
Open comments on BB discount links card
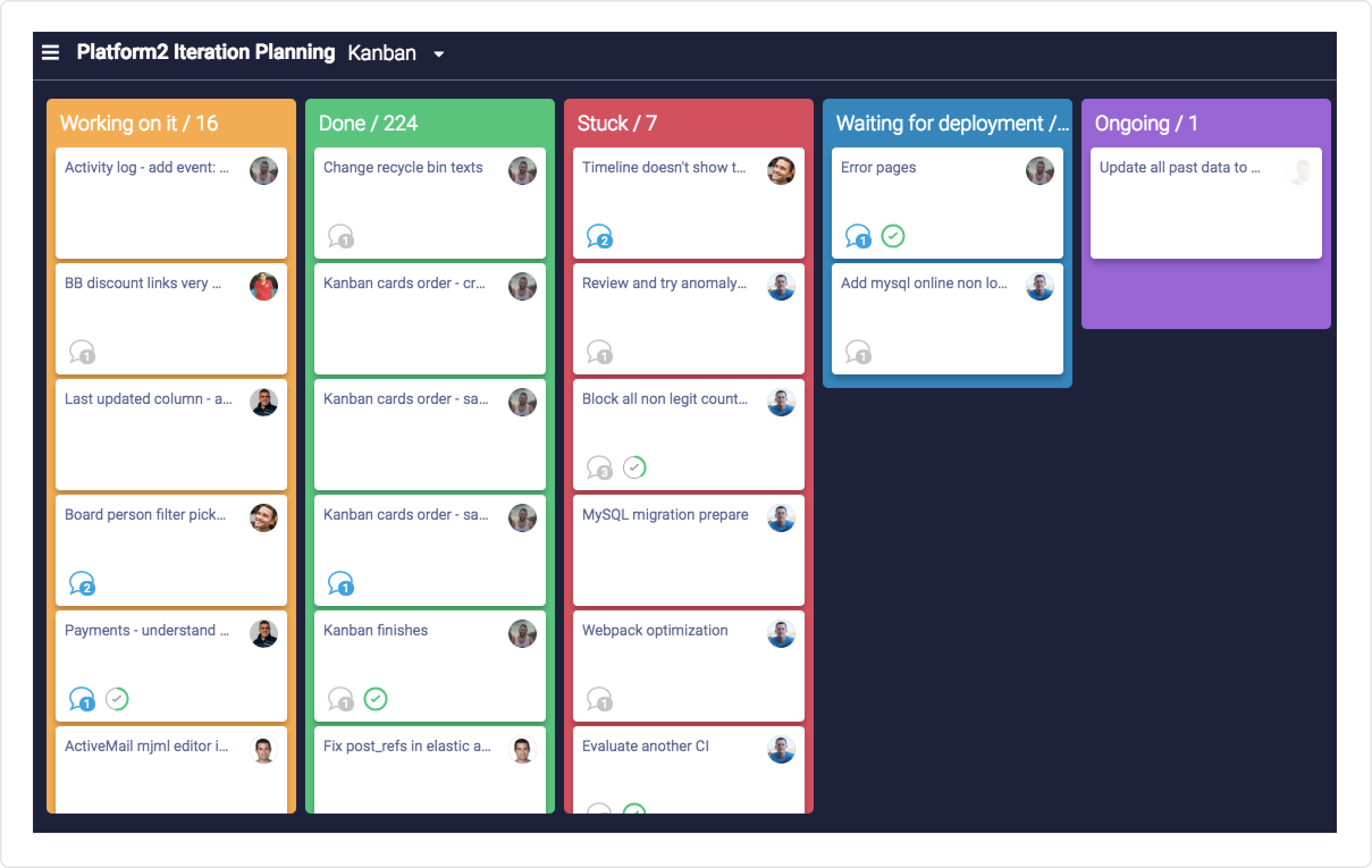82,352
